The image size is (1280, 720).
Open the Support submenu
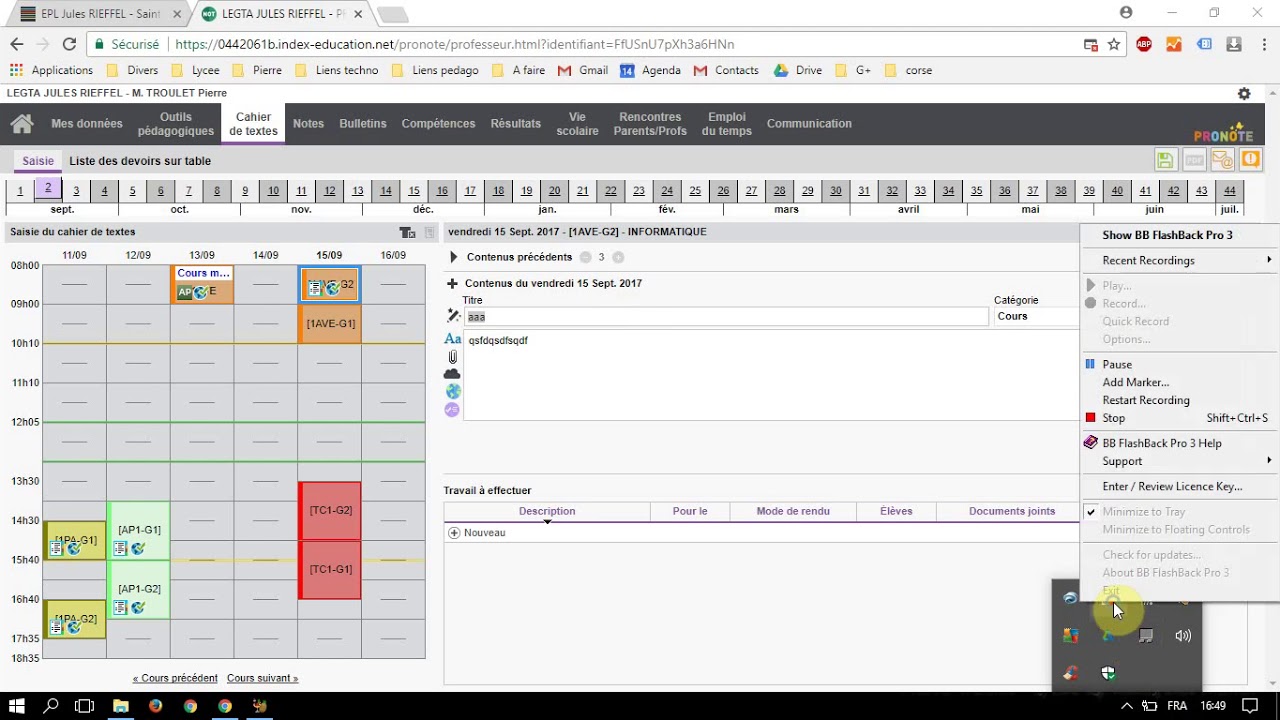[1180, 461]
